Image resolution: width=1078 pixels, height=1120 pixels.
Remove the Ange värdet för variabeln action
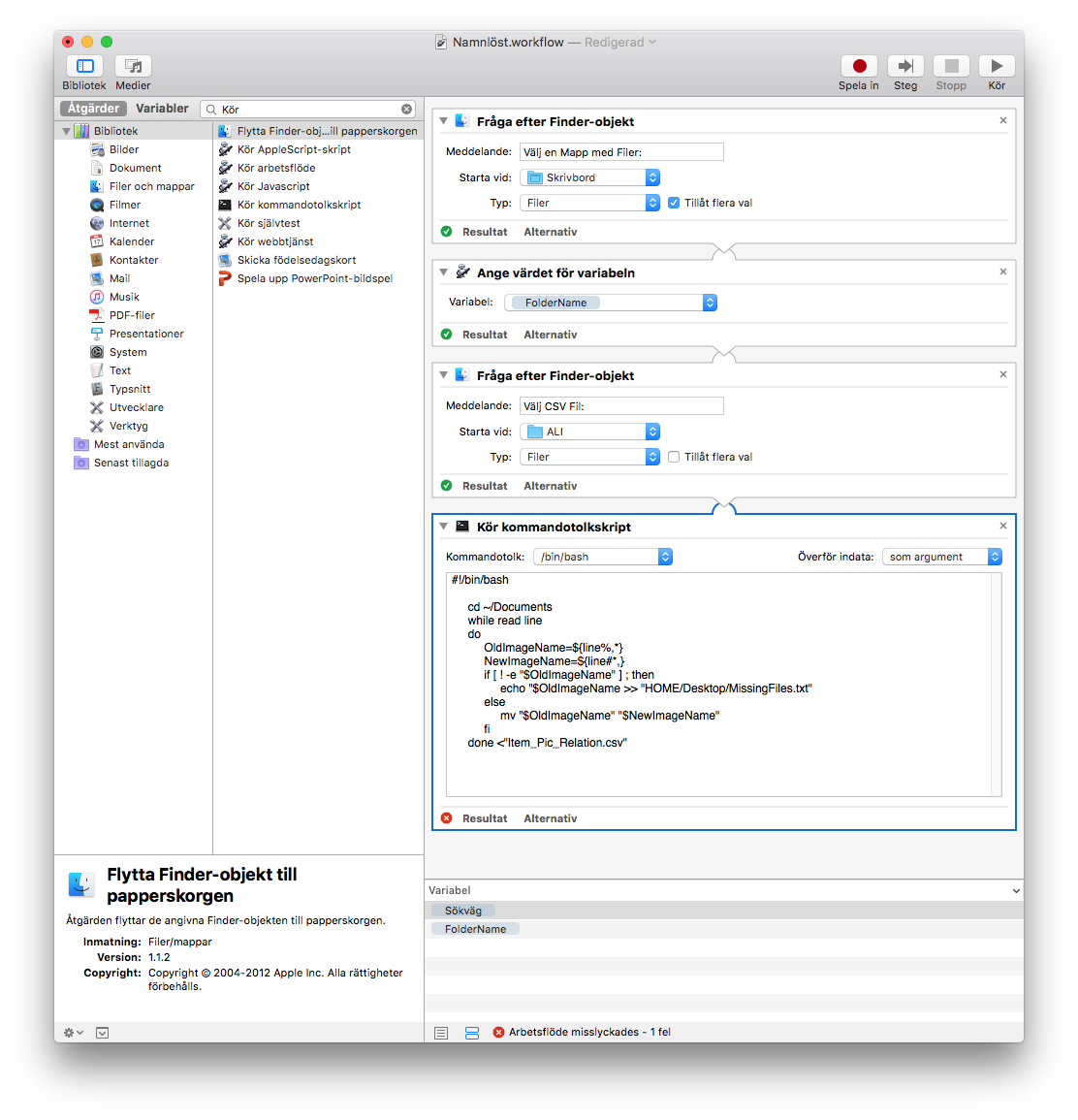(x=1003, y=272)
